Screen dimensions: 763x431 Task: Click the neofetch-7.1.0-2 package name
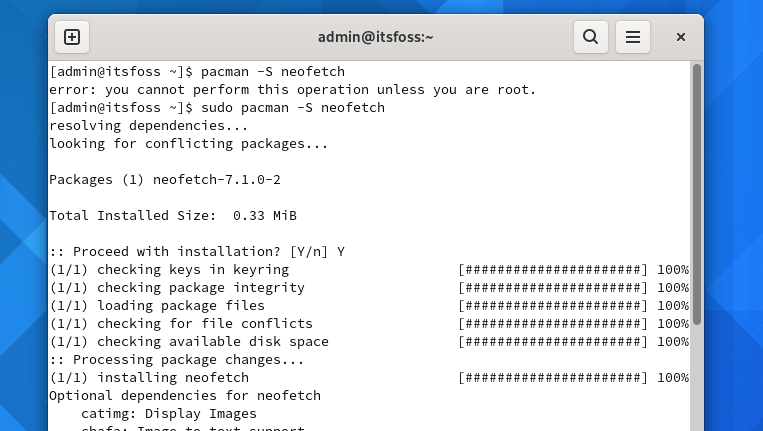click(x=217, y=180)
